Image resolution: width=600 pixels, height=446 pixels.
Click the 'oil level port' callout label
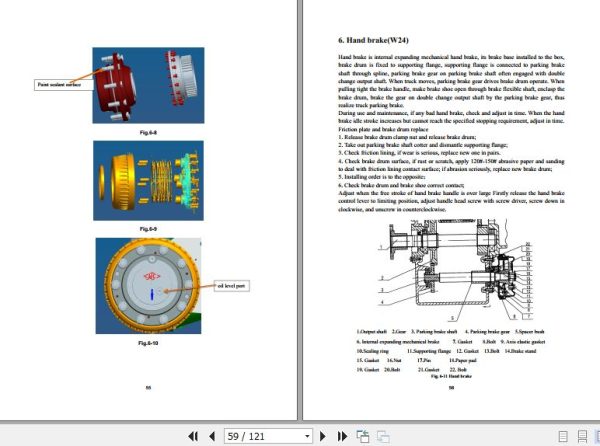pos(232,286)
